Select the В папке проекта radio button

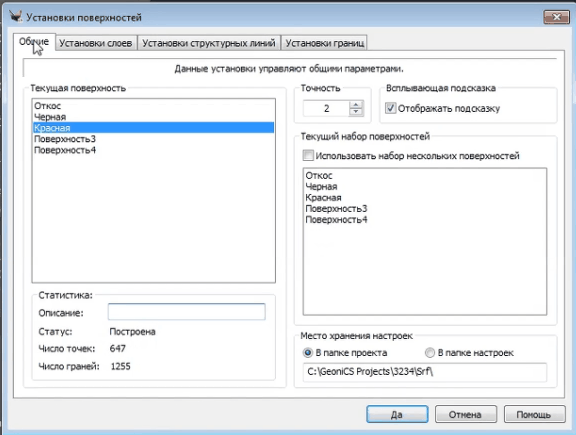[307, 353]
